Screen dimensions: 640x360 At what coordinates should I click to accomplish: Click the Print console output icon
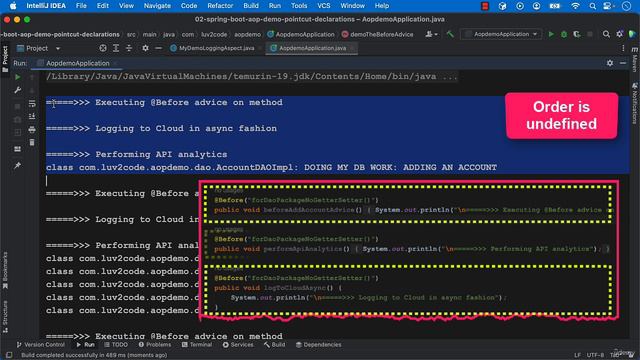point(32,129)
